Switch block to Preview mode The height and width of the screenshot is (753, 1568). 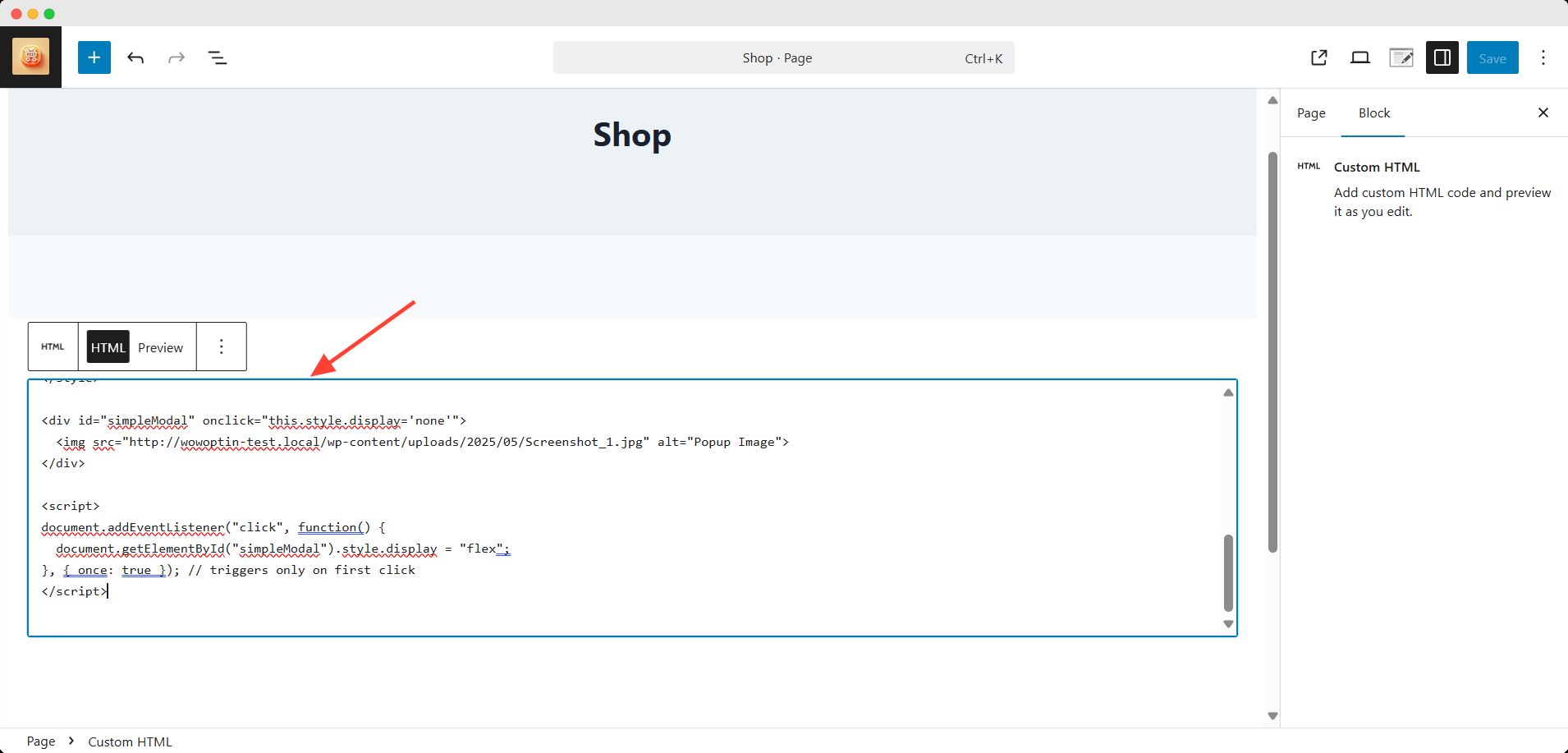click(x=160, y=347)
